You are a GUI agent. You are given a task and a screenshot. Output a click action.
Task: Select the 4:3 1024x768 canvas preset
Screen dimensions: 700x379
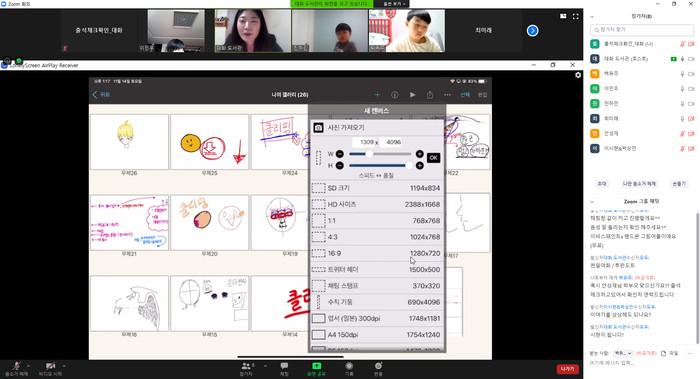click(377, 237)
